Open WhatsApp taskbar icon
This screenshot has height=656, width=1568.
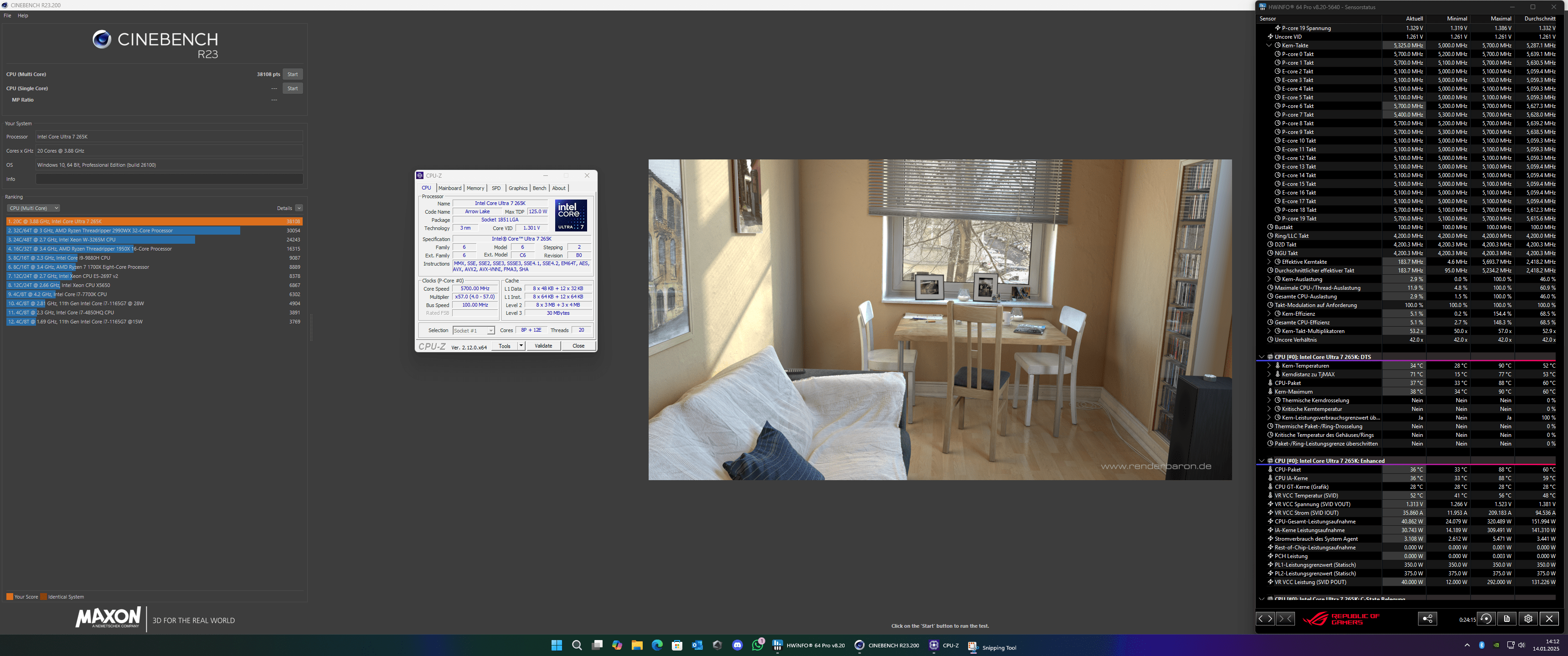click(757, 645)
